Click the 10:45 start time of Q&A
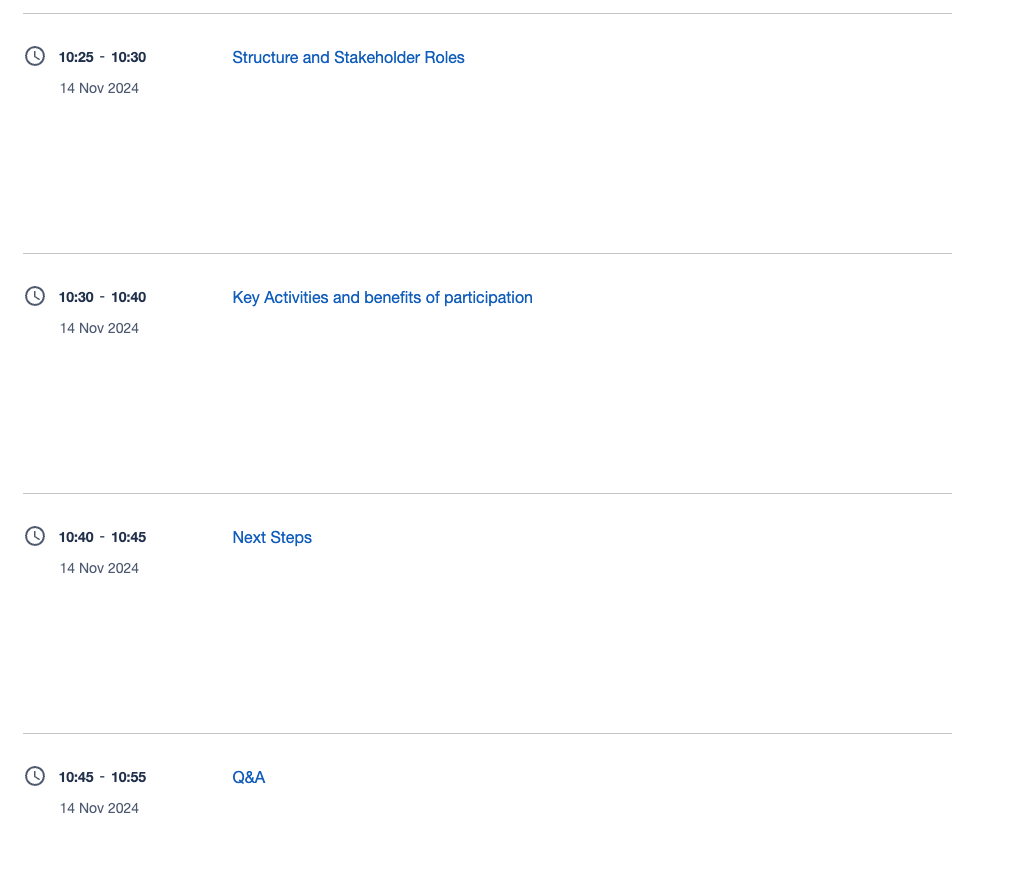 76,778
